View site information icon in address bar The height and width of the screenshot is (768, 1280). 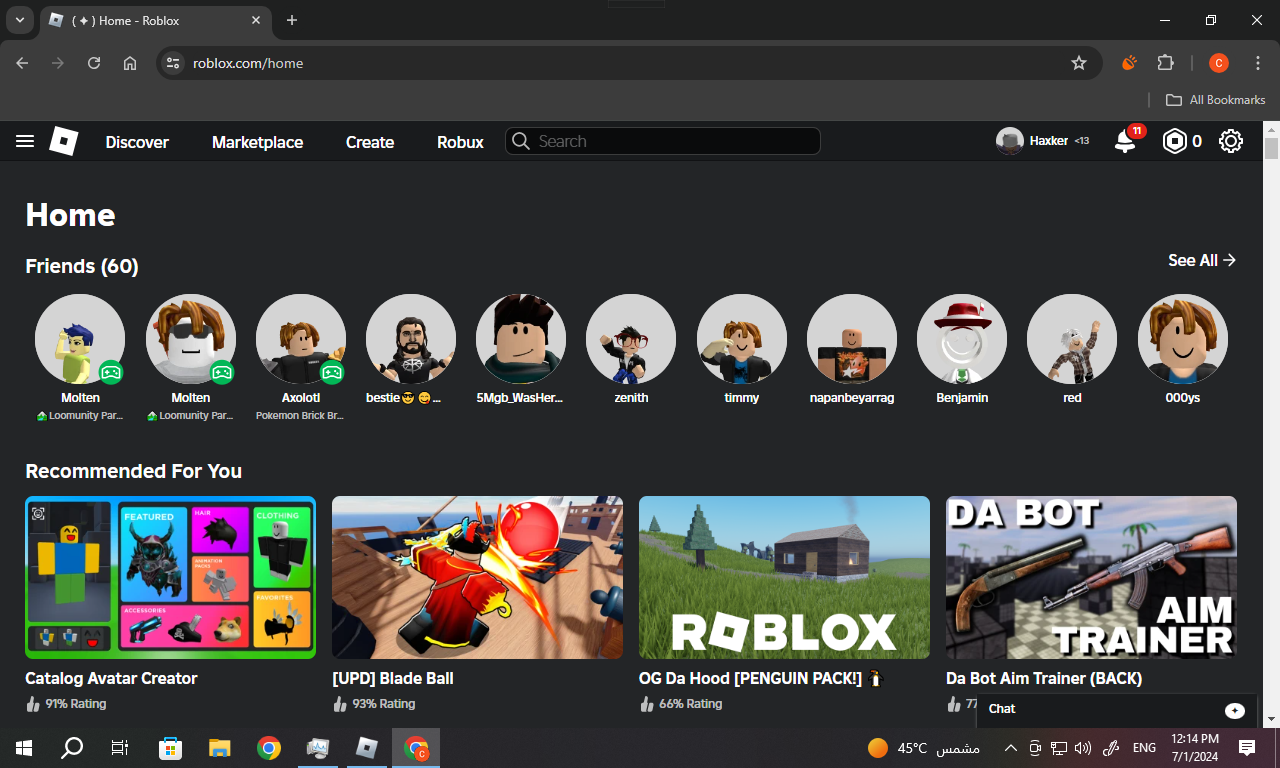(x=173, y=63)
